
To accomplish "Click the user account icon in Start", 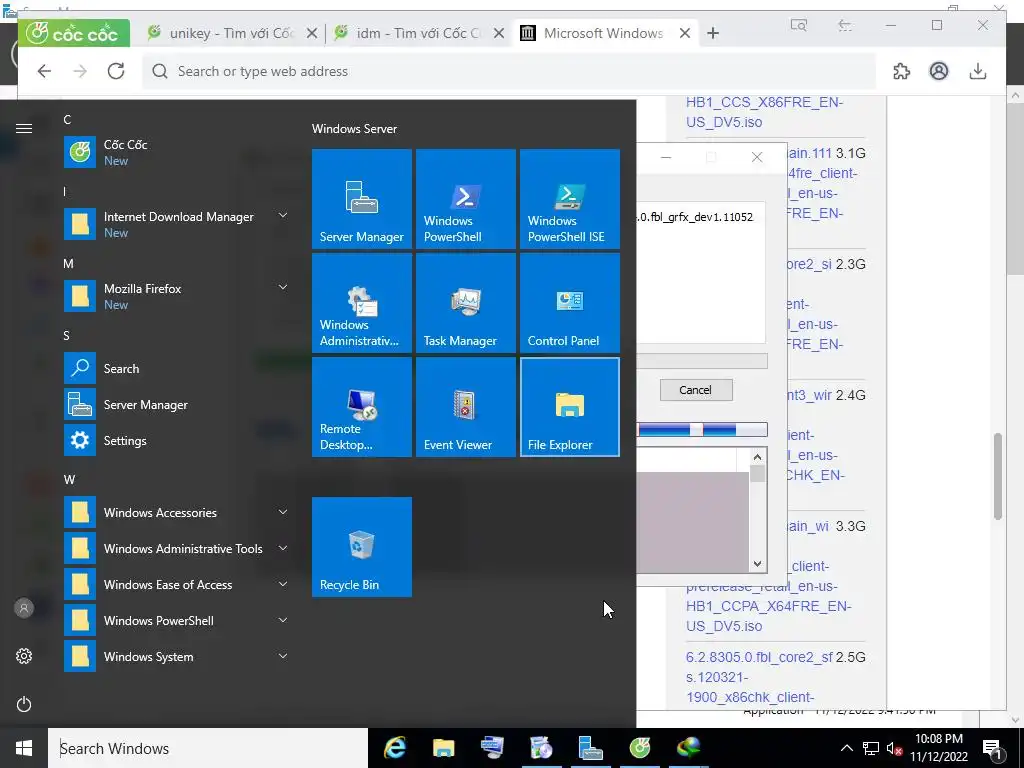I will pyautogui.click(x=24, y=608).
